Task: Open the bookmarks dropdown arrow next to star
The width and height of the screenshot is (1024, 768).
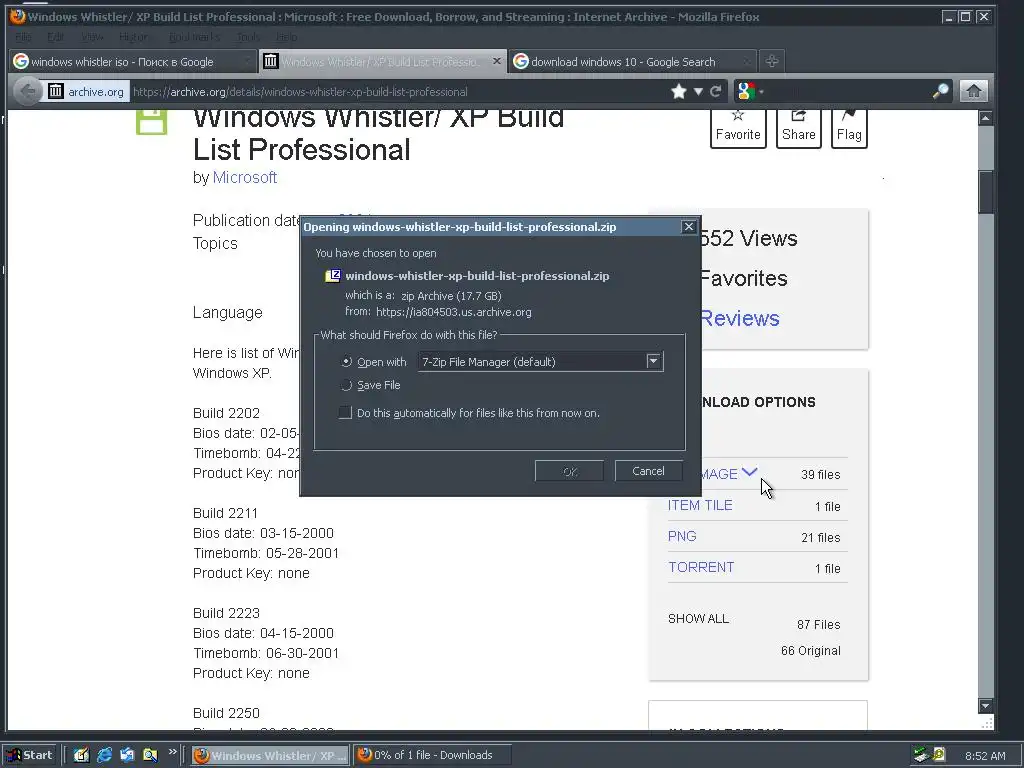Action: pyautogui.click(x=698, y=91)
